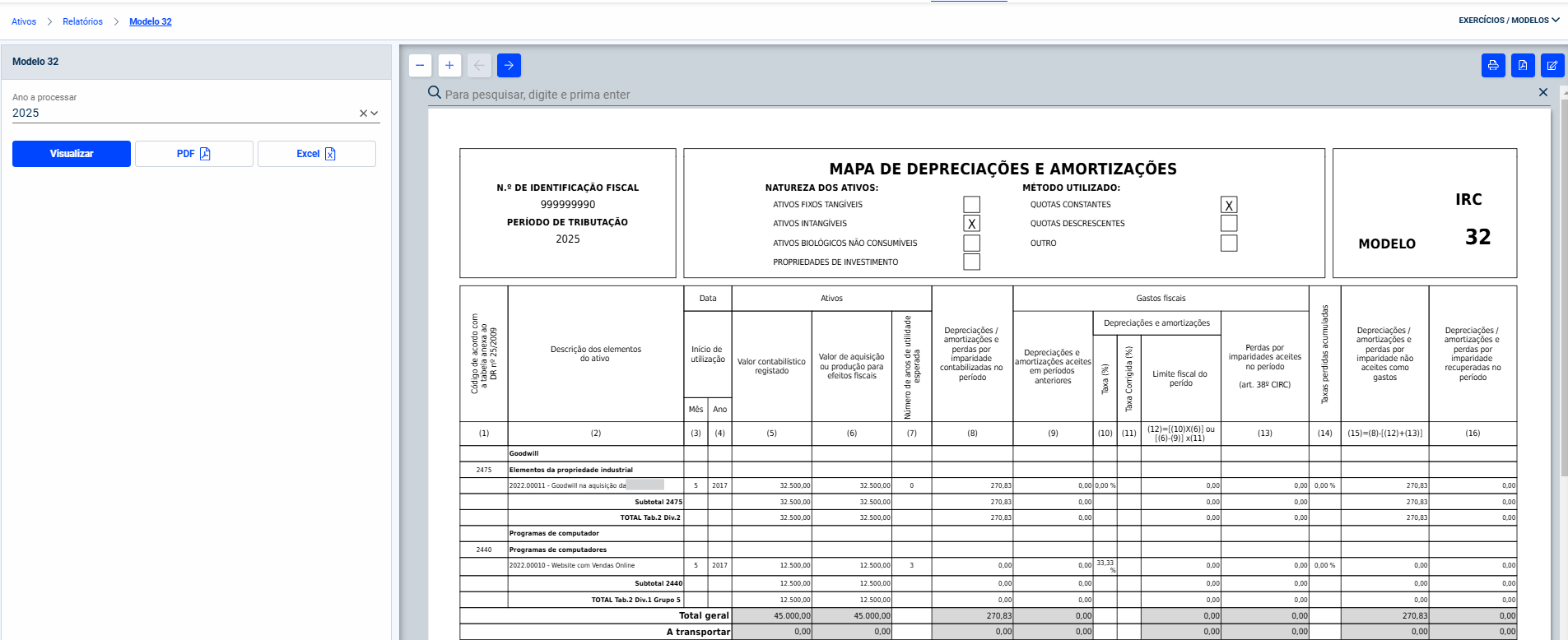Viewport: 1568px width, 640px height.
Task: Click the Mapa de Depreciações e Amortizações title
Action: pos(1003,169)
